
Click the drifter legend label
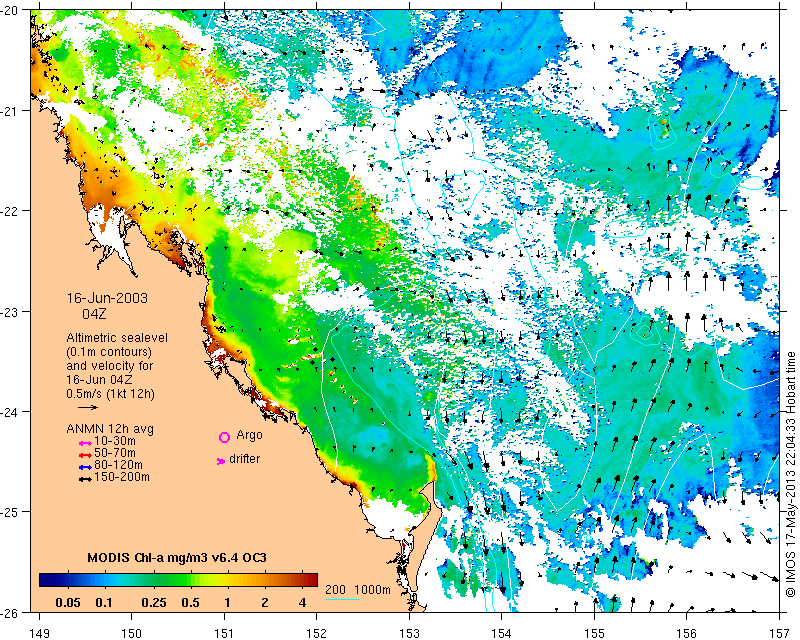(244, 459)
